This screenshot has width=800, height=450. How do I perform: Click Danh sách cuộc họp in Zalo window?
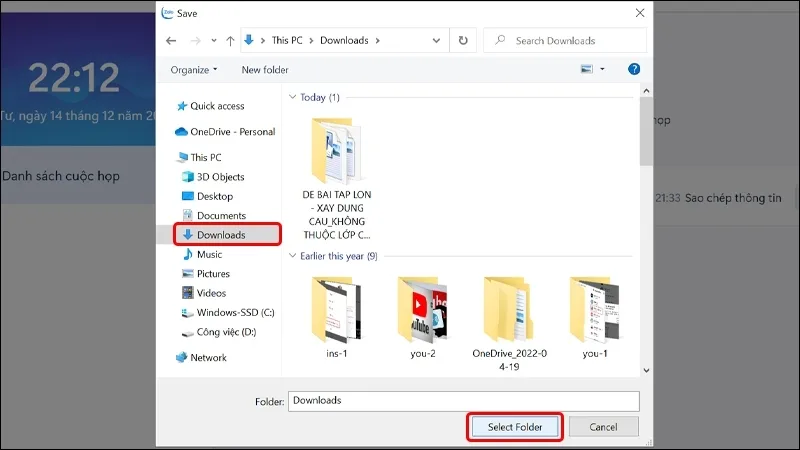[61, 176]
